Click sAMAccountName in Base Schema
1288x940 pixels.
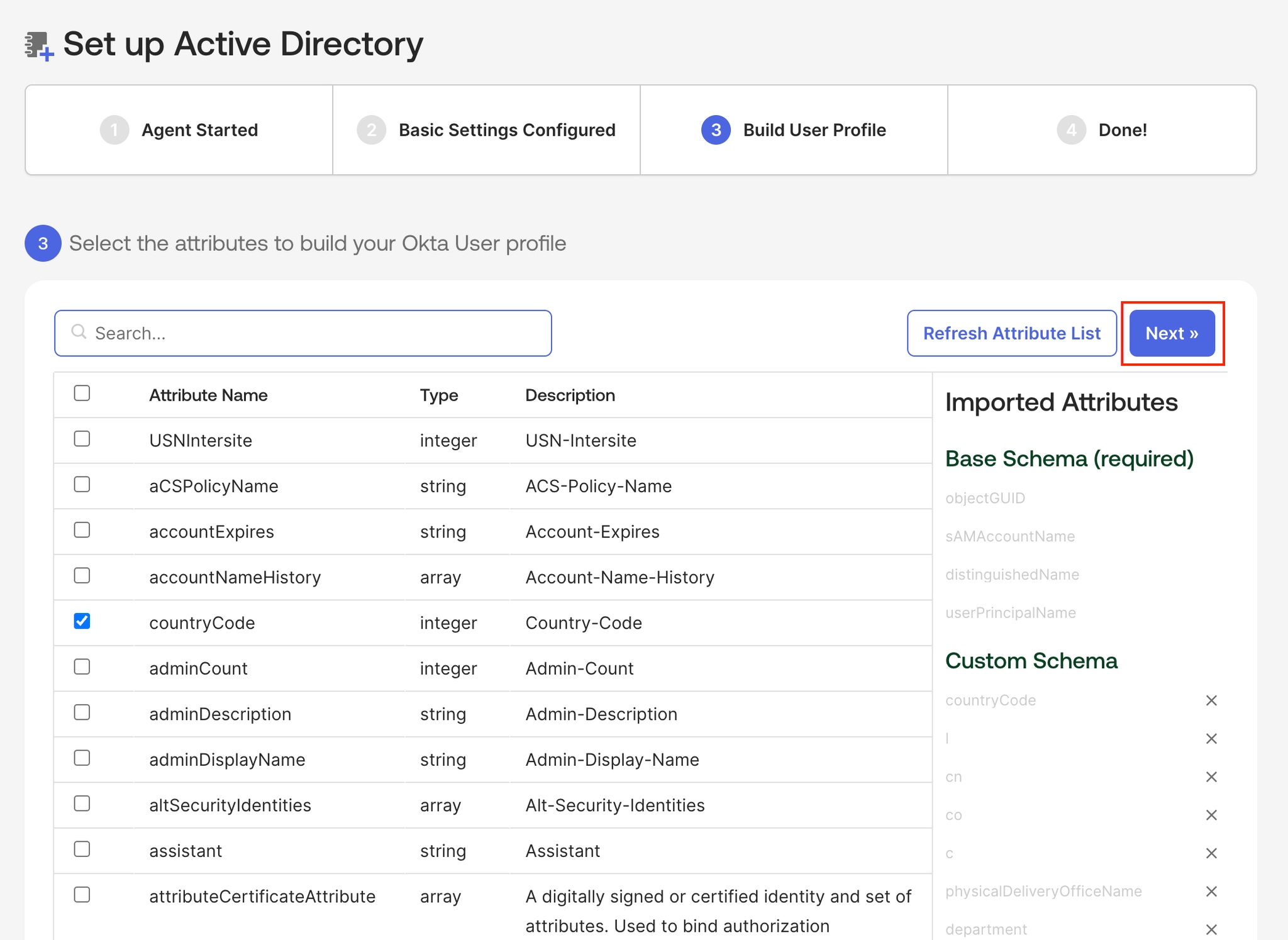coord(1010,536)
